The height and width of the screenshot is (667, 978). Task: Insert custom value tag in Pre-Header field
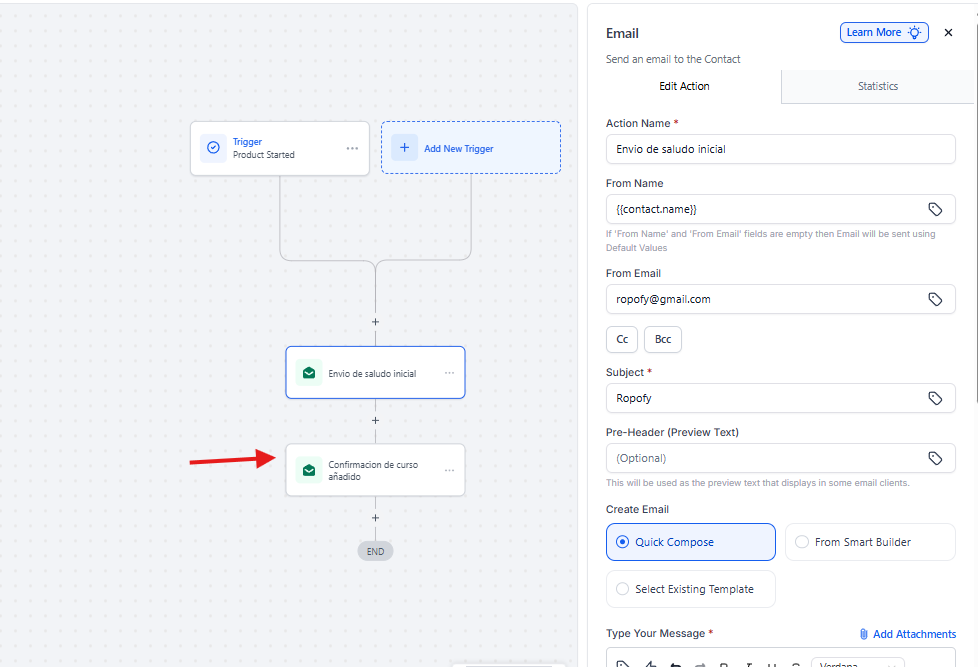(x=935, y=458)
